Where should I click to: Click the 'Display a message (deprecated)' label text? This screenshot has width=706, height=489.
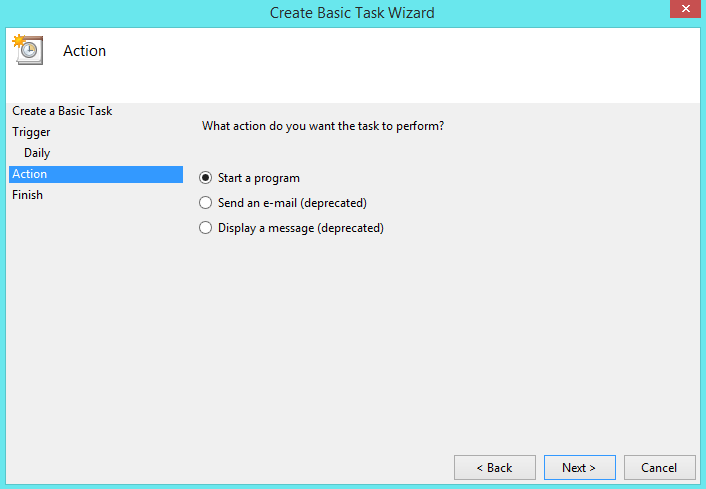(301, 228)
